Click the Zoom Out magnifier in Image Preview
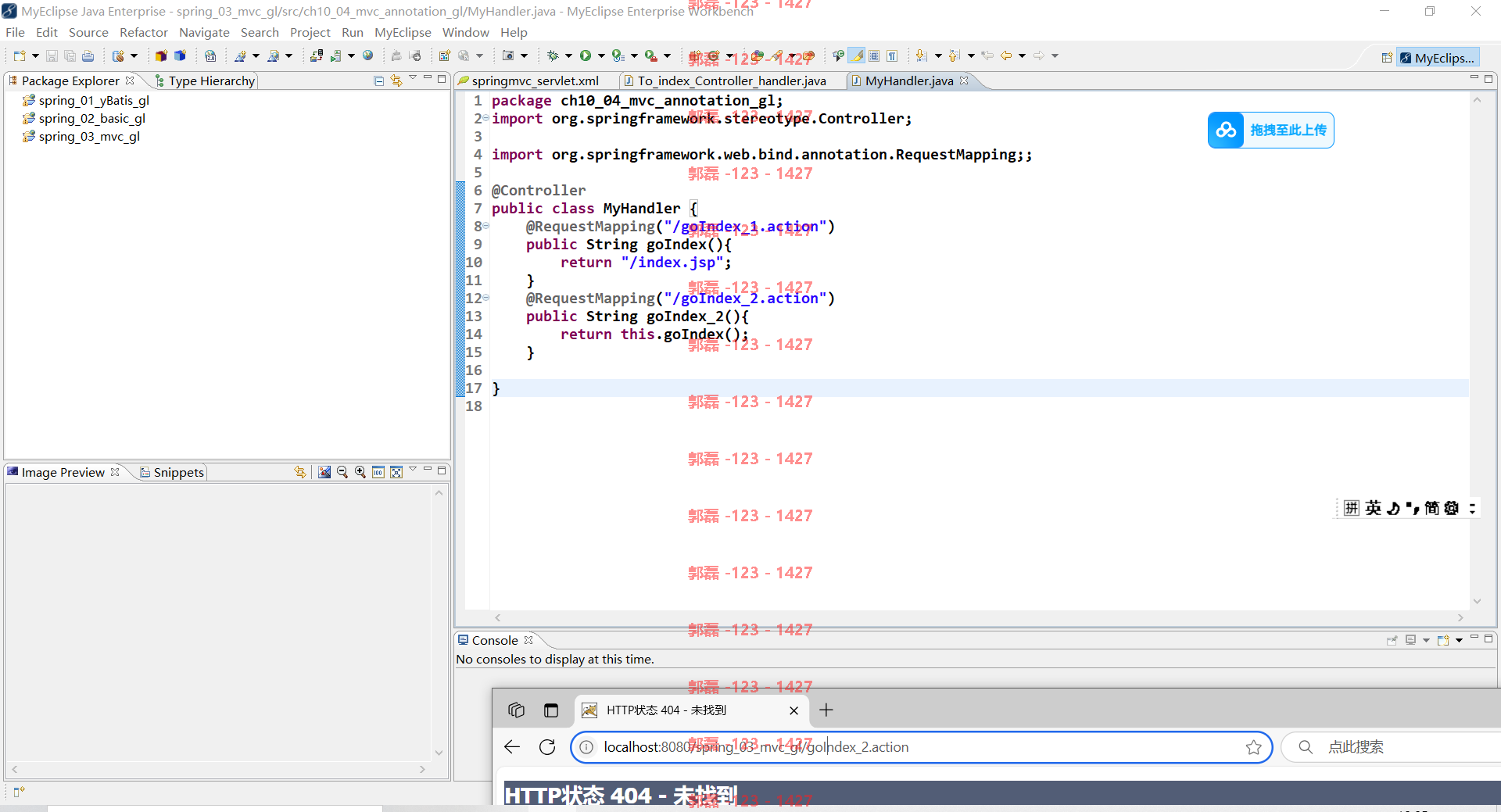The height and width of the screenshot is (812, 1501). 342,471
